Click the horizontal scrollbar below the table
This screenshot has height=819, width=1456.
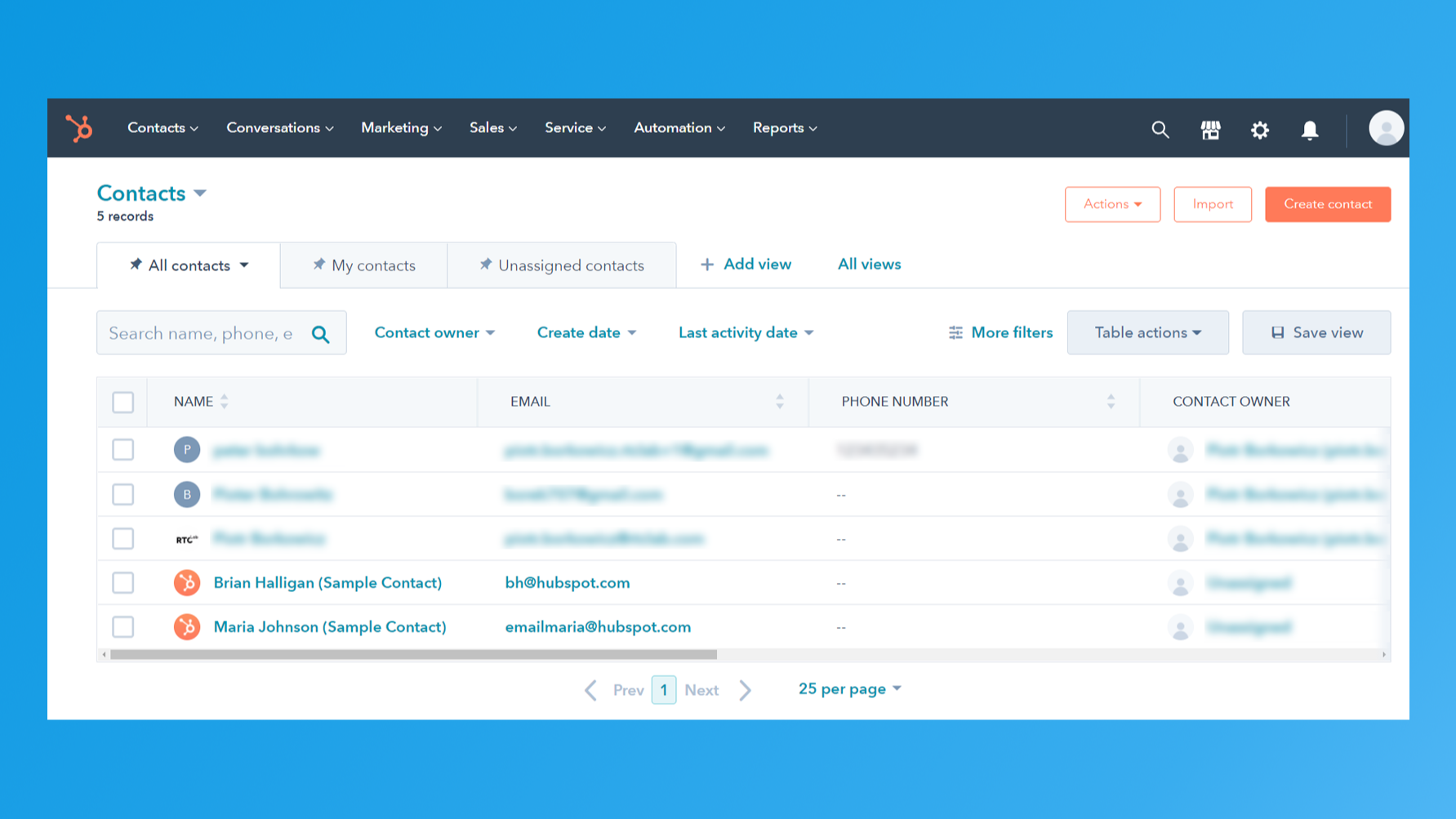tap(408, 654)
